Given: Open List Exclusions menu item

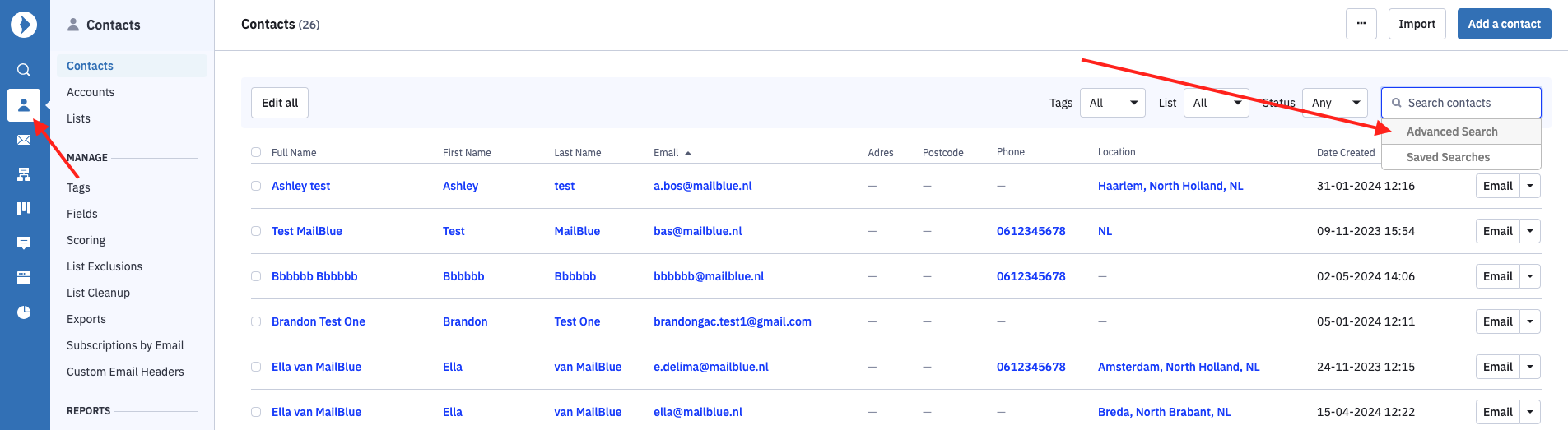Looking at the screenshot, I should pos(105,266).
